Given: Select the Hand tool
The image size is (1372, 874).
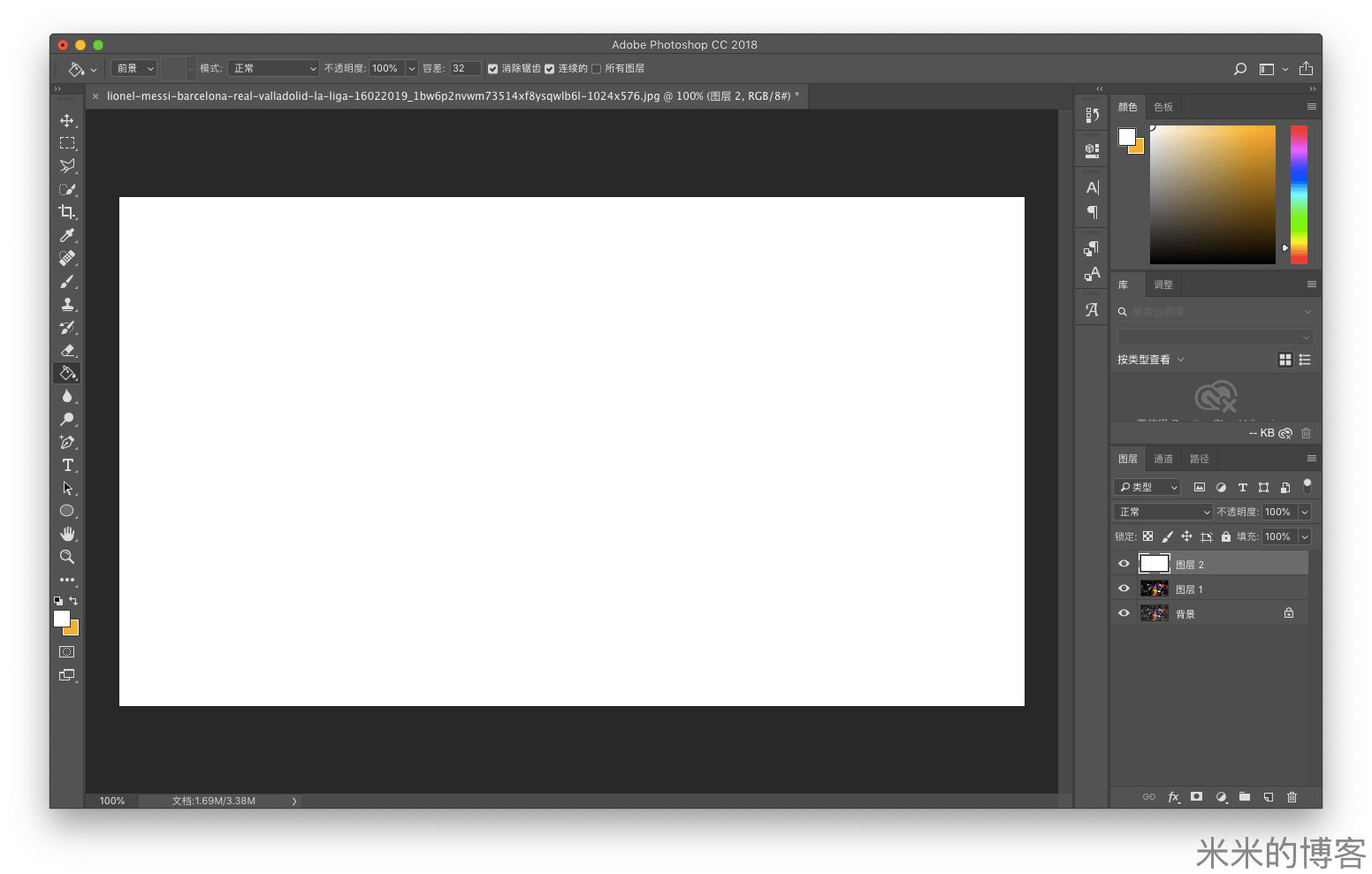Looking at the screenshot, I should [67, 534].
